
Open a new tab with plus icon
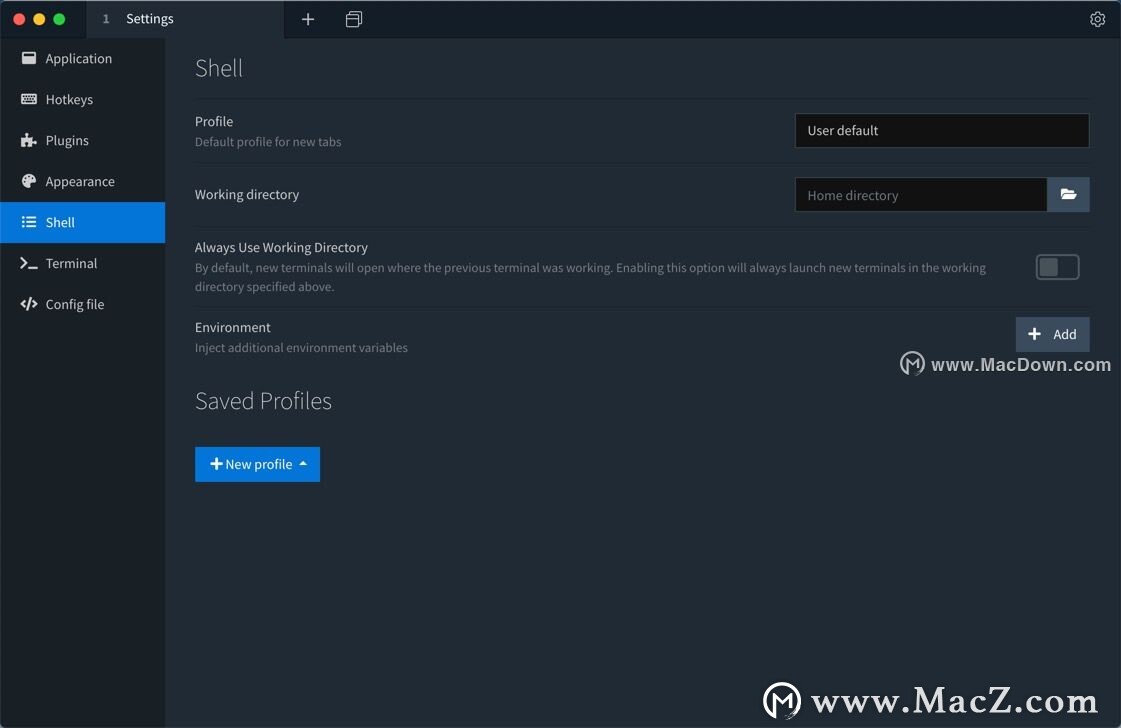308,19
